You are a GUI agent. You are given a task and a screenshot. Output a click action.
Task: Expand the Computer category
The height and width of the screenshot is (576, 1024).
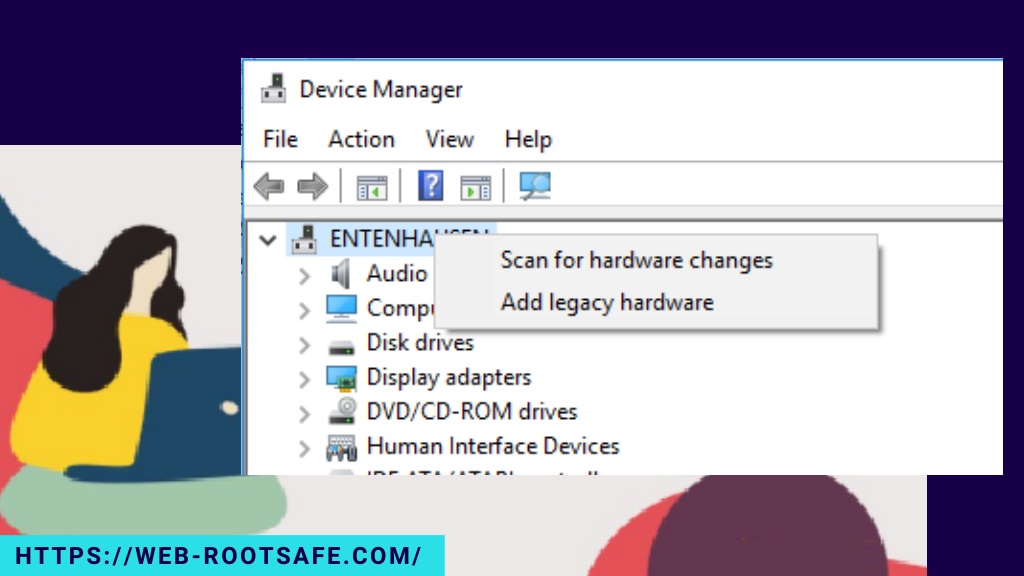click(304, 310)
